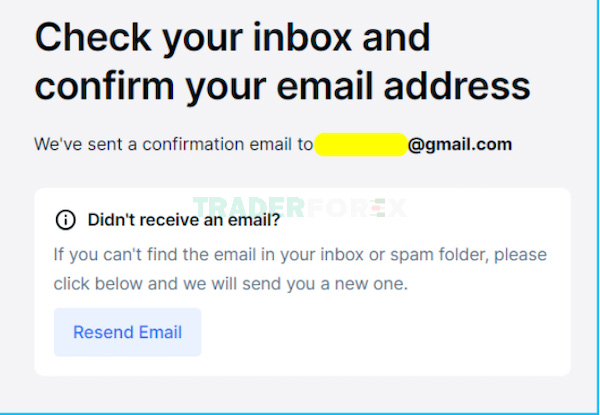The height and width of the screenshot is (415, 600).
Task: Click the "Check your inbox and" heading line
Action: pyautogui.click(x=233, y=37)
